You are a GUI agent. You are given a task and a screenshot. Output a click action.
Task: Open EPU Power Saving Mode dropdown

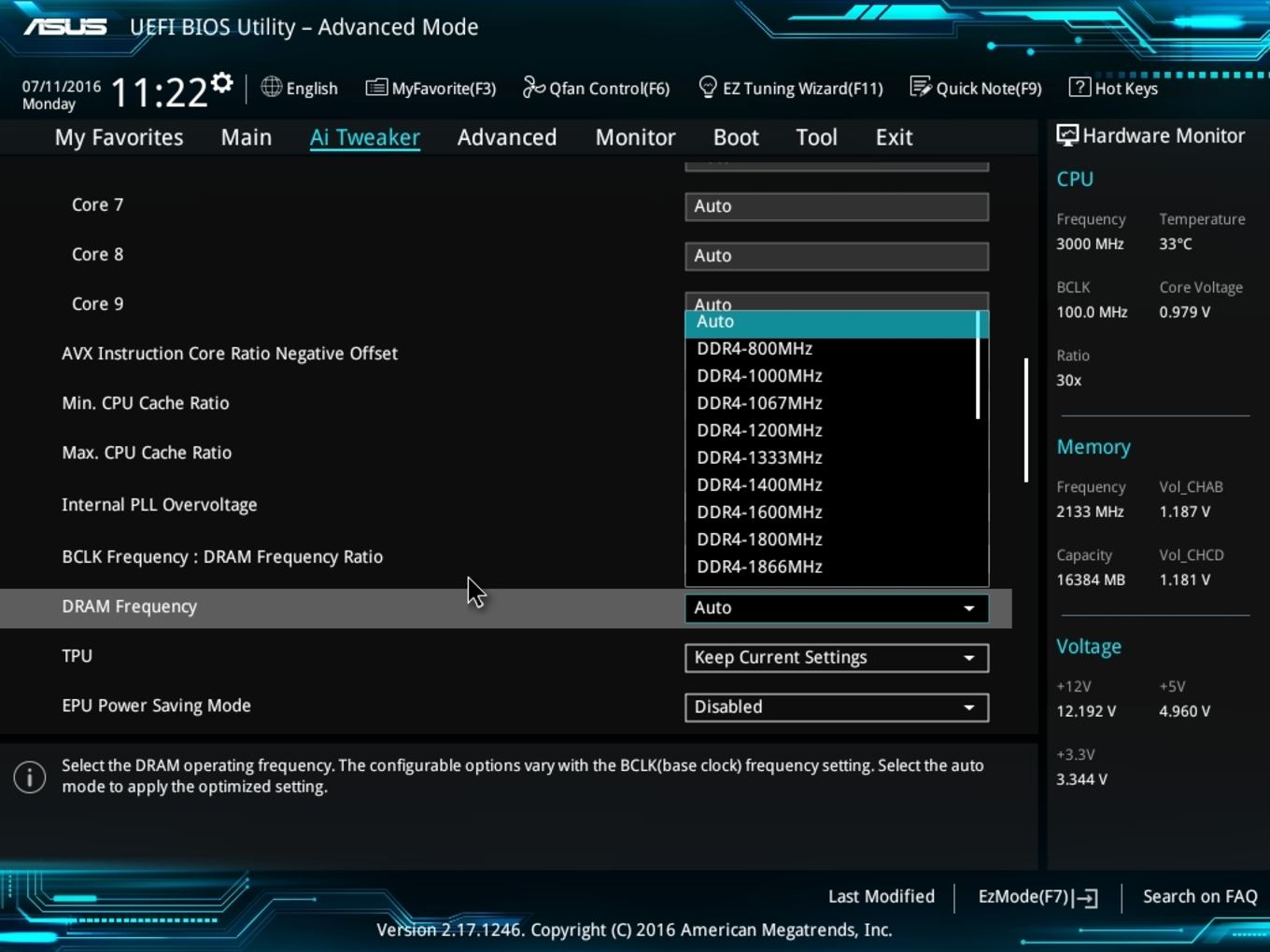837,707
